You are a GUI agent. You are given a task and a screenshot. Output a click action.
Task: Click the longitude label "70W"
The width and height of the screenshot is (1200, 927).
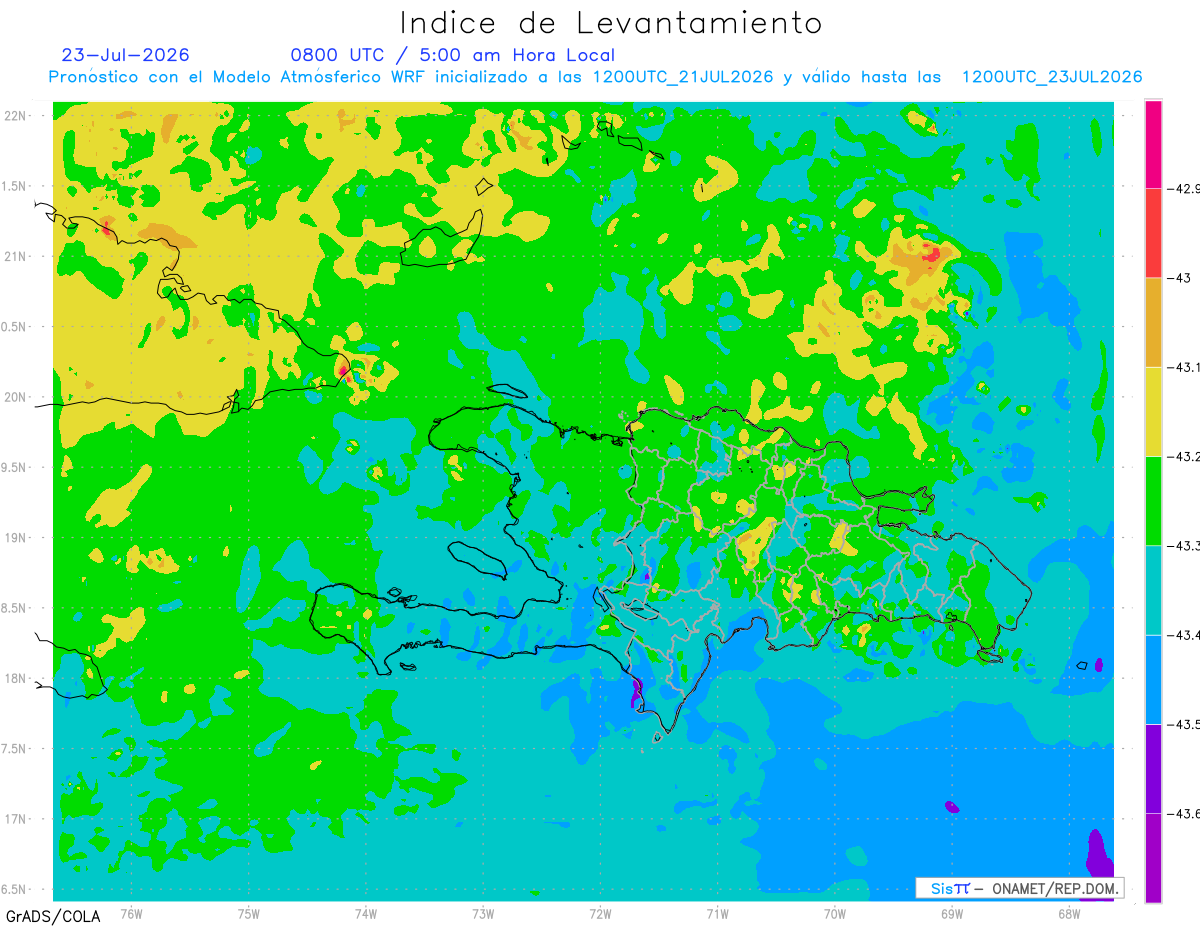pyautogui.click(x=835, y=914)
